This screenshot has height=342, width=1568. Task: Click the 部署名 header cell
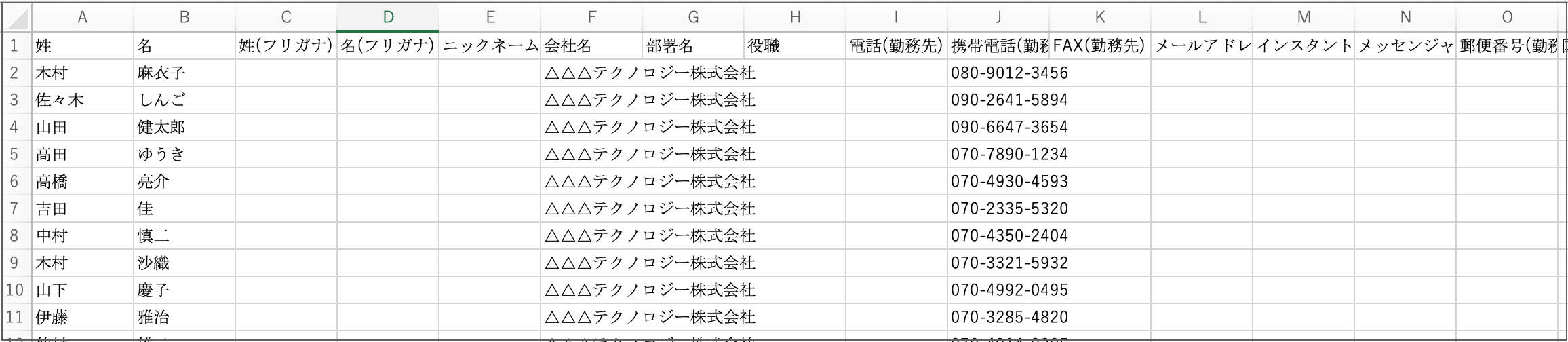coord(693,45)
